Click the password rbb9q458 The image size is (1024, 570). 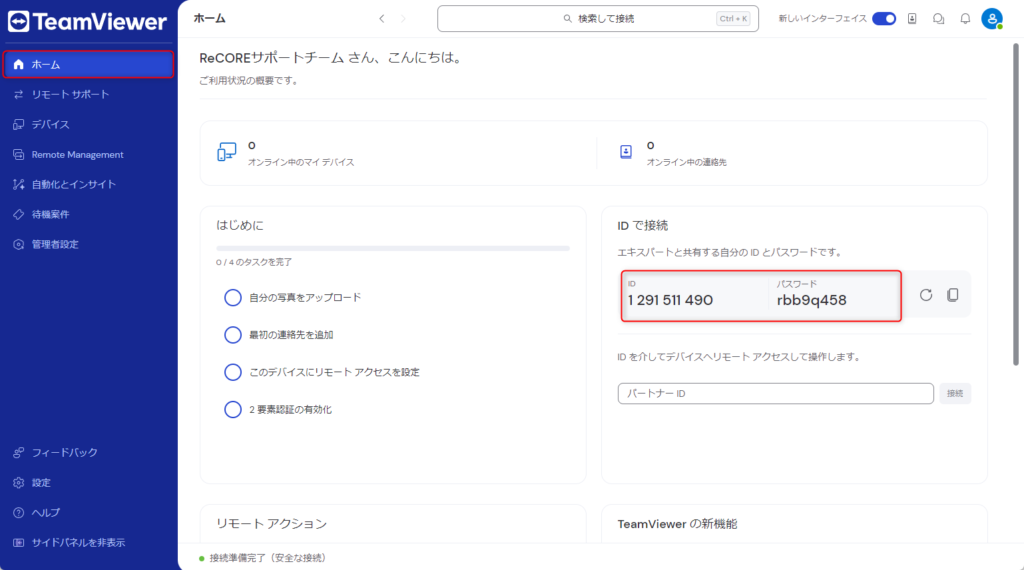click(811, 300)
